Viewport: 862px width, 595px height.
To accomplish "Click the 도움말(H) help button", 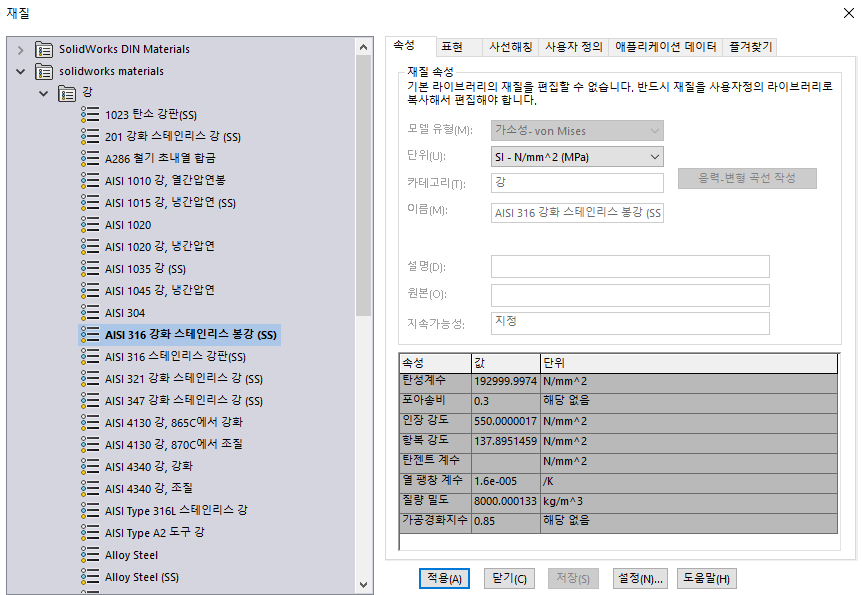I will point(706,579).
